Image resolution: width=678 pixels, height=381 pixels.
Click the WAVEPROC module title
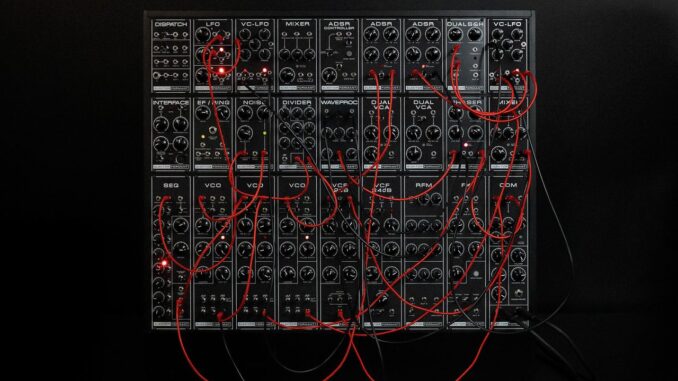[x=339, y=103]
